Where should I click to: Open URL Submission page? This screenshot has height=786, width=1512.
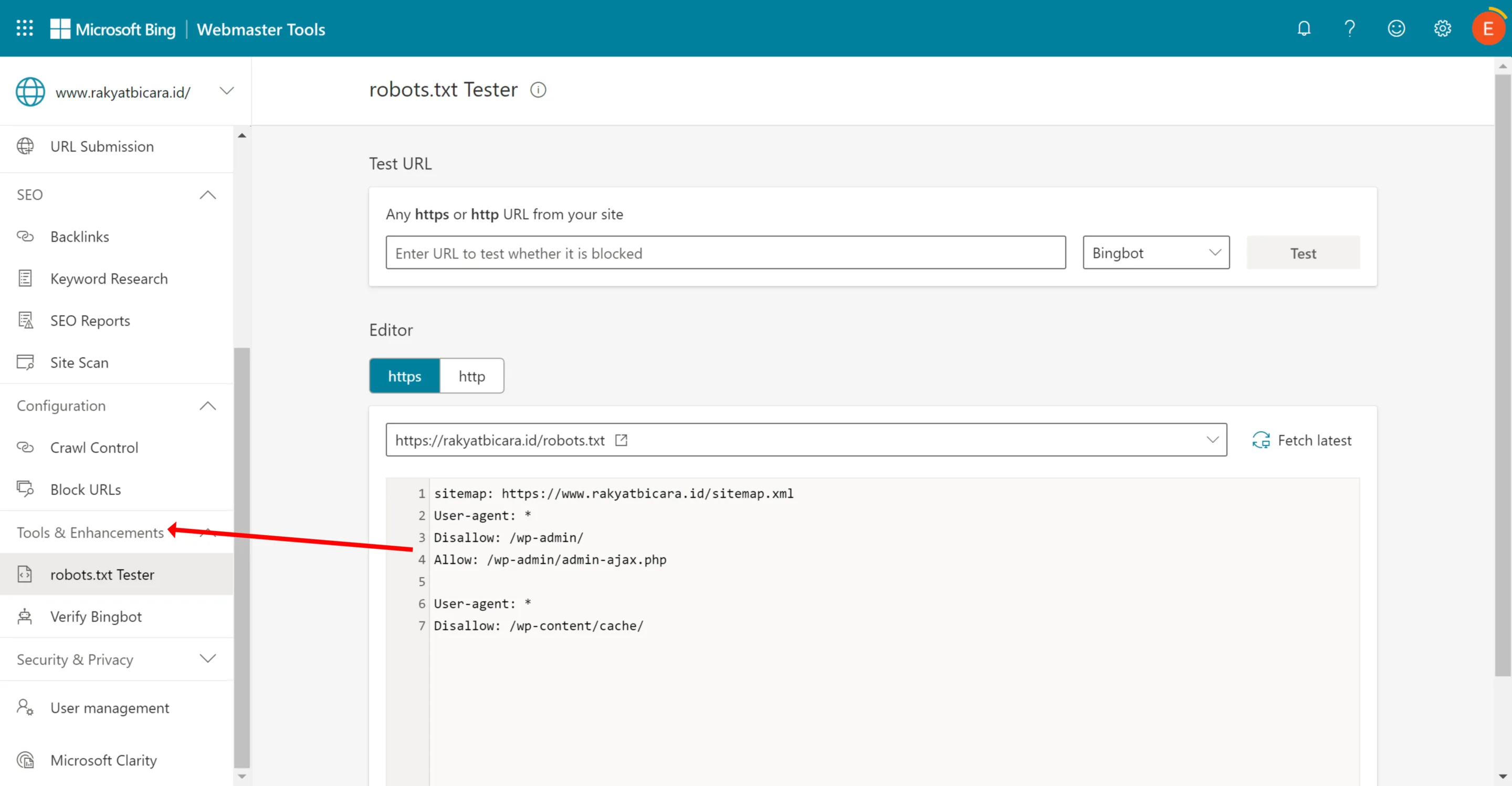[102, 146]
